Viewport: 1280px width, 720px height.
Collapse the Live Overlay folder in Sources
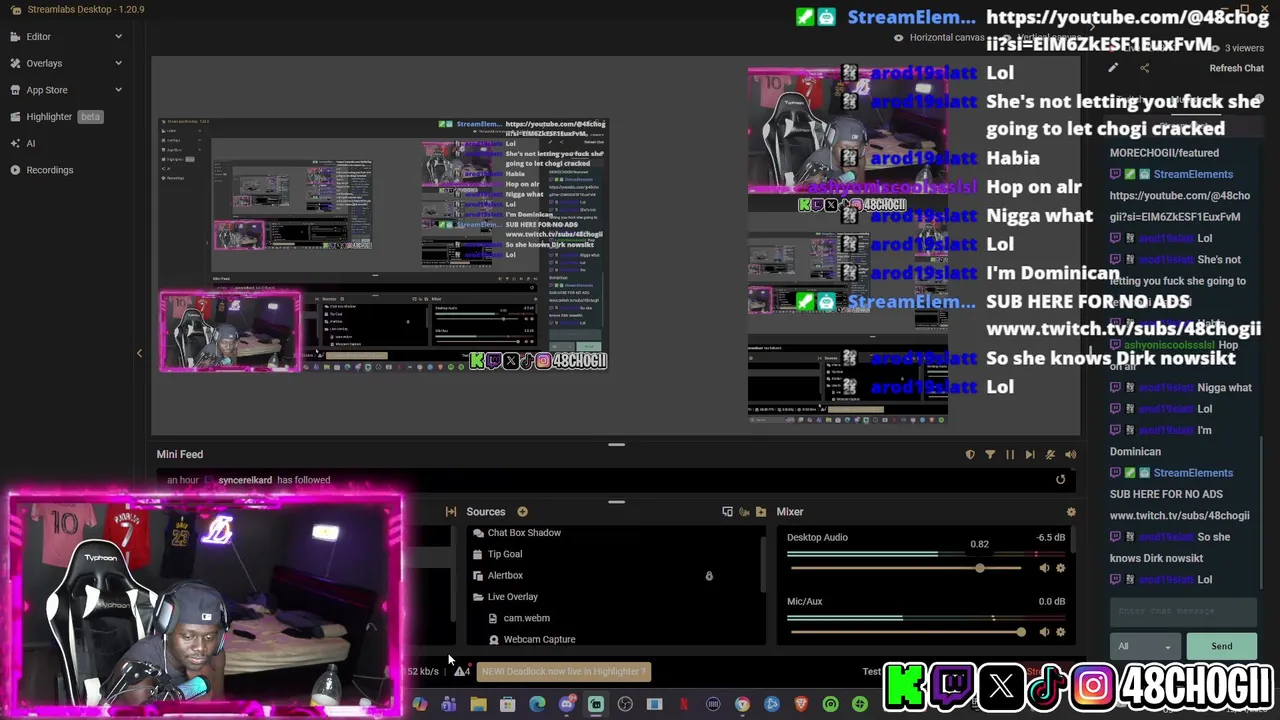point(478,597)
